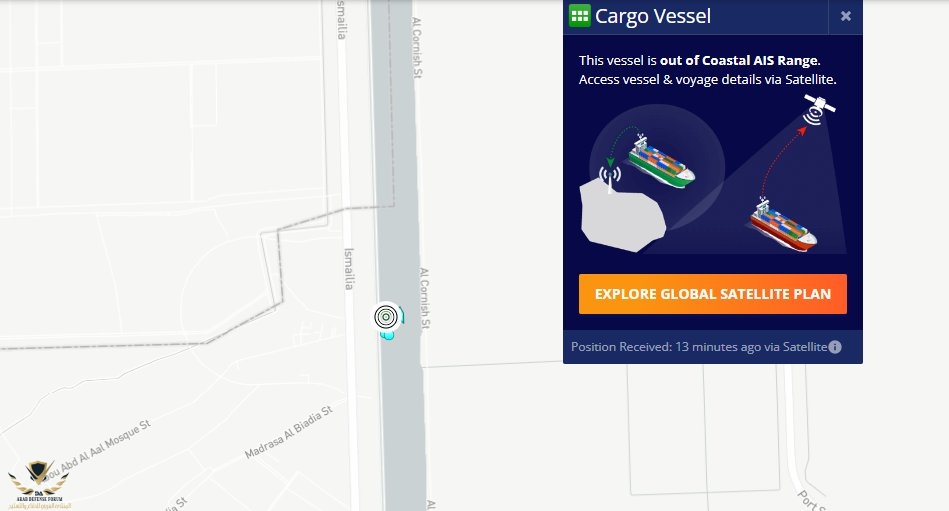Screen dimensions: 949x511
Task: Click the green Cargo Vessel grid icon
Action: pyautogui.click(x=579, y=16)
